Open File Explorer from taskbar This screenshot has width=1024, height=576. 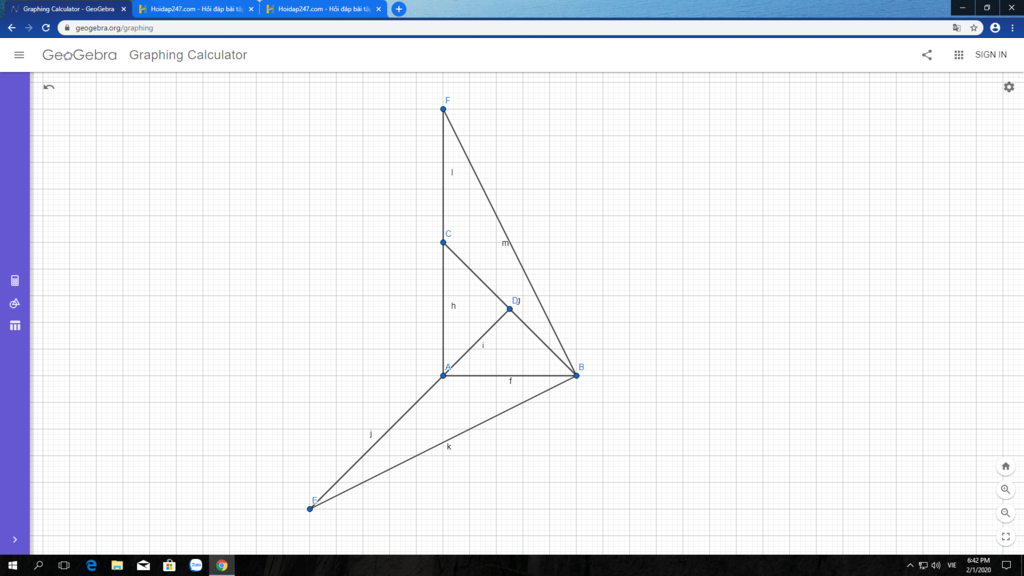point(117,566)
